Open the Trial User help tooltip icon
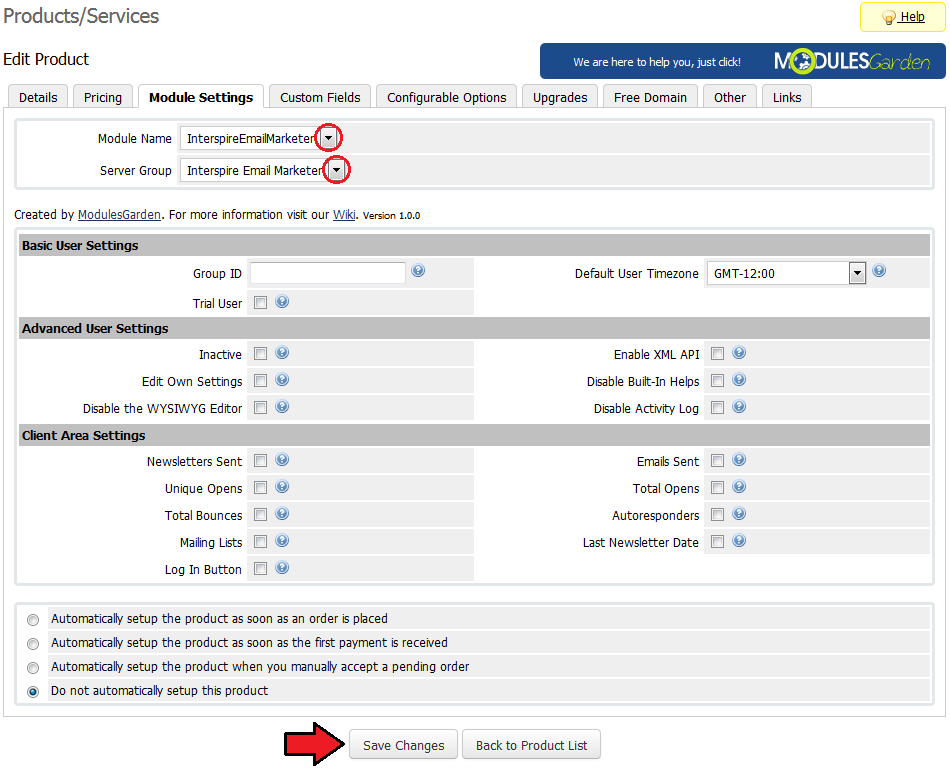This screenshot has height=770, width=950. pos(282,302)
